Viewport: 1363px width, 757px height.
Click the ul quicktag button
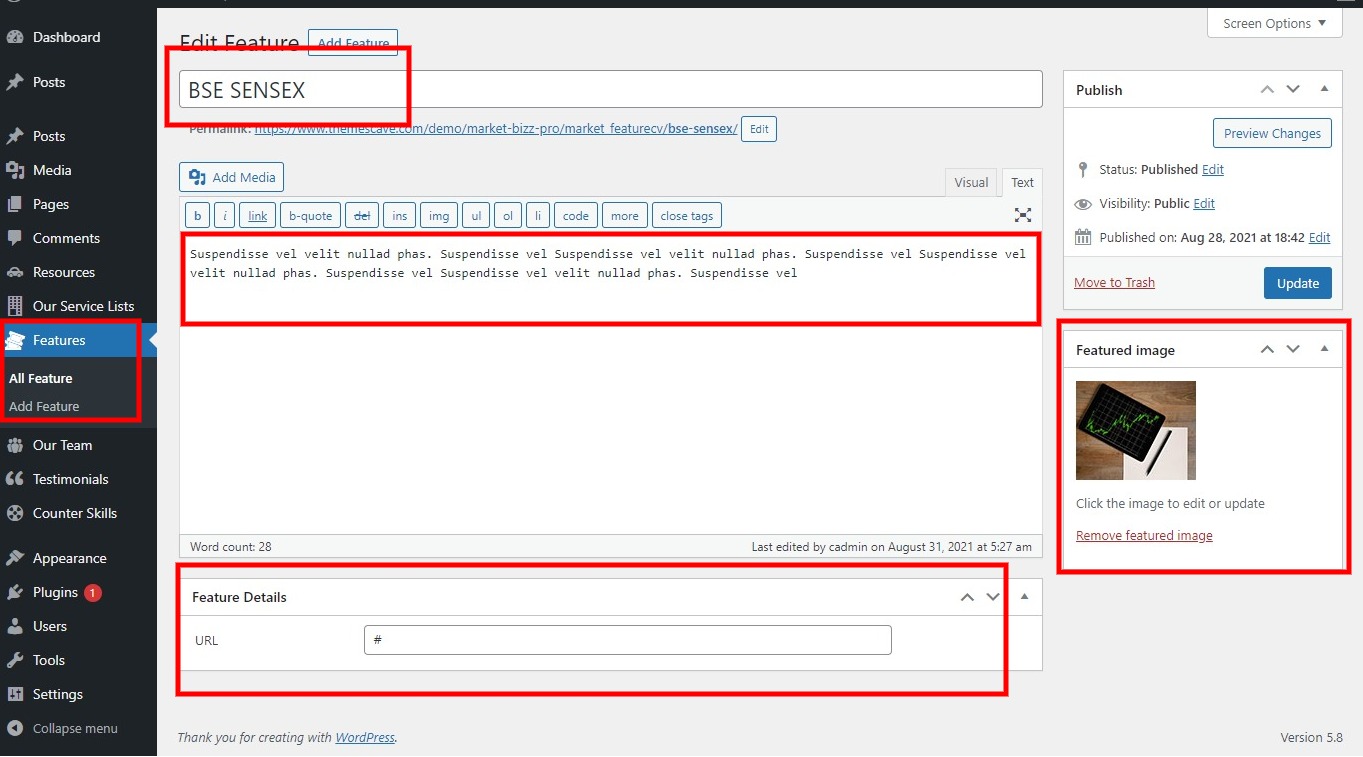pyautogui.click(x=476, y=215)
